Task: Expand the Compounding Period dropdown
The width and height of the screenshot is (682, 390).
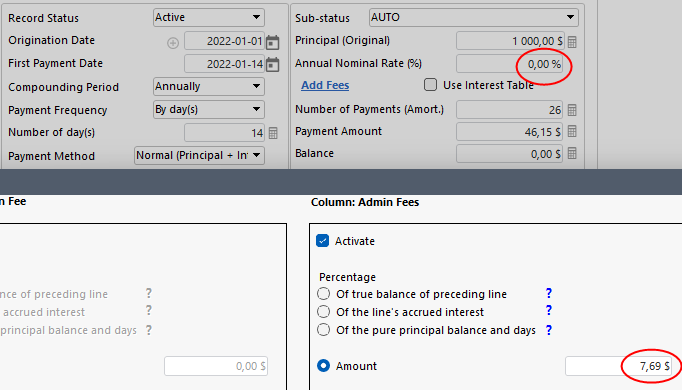Action: 209,86
